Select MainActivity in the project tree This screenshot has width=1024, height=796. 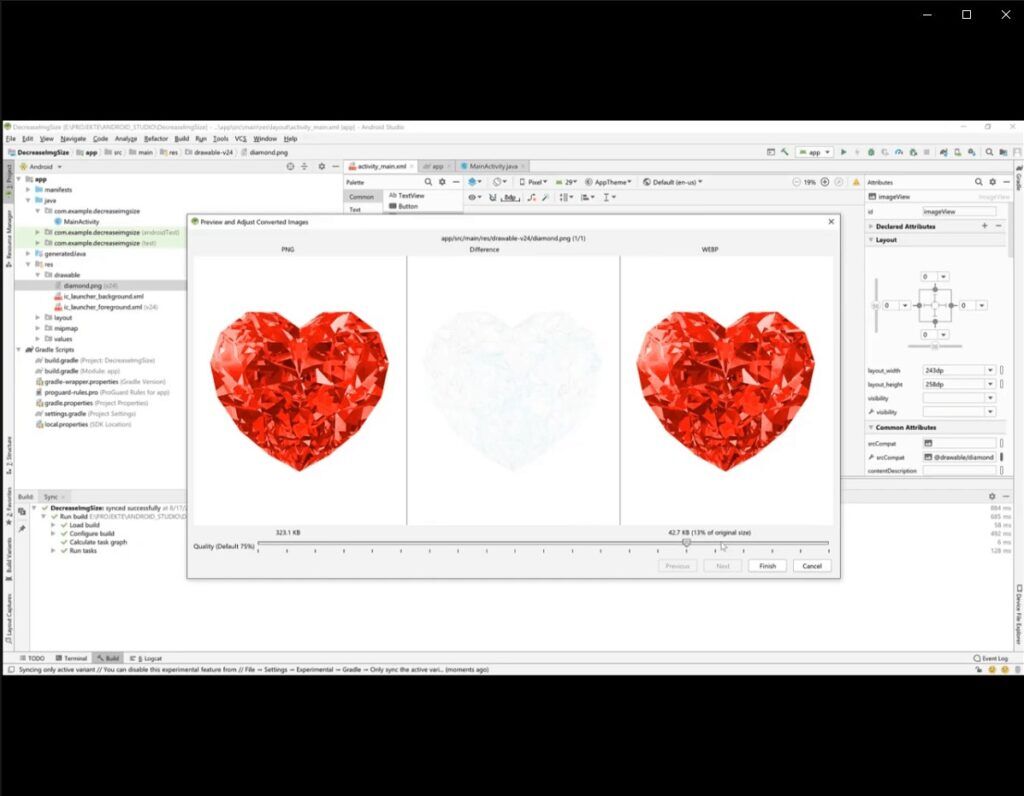(x=81, y=221)
